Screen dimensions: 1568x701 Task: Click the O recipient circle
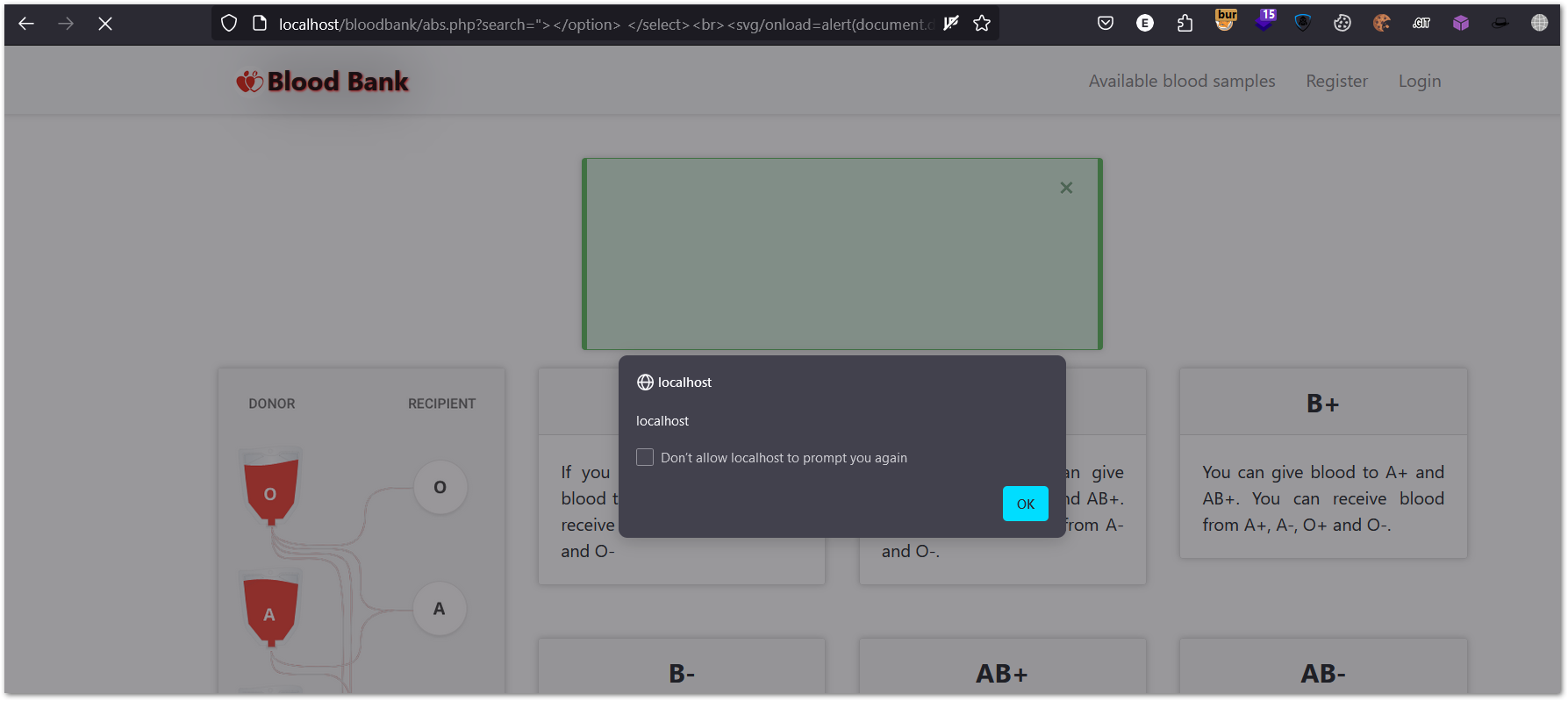coord(440,487)
